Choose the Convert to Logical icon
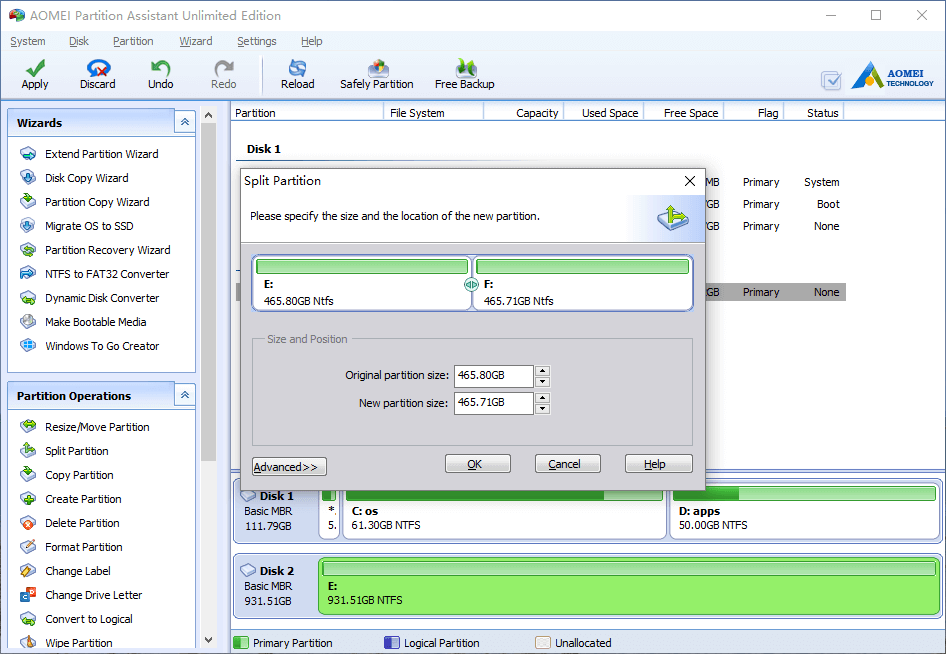Viewport: 946px width, 654px height. point(28,619)
